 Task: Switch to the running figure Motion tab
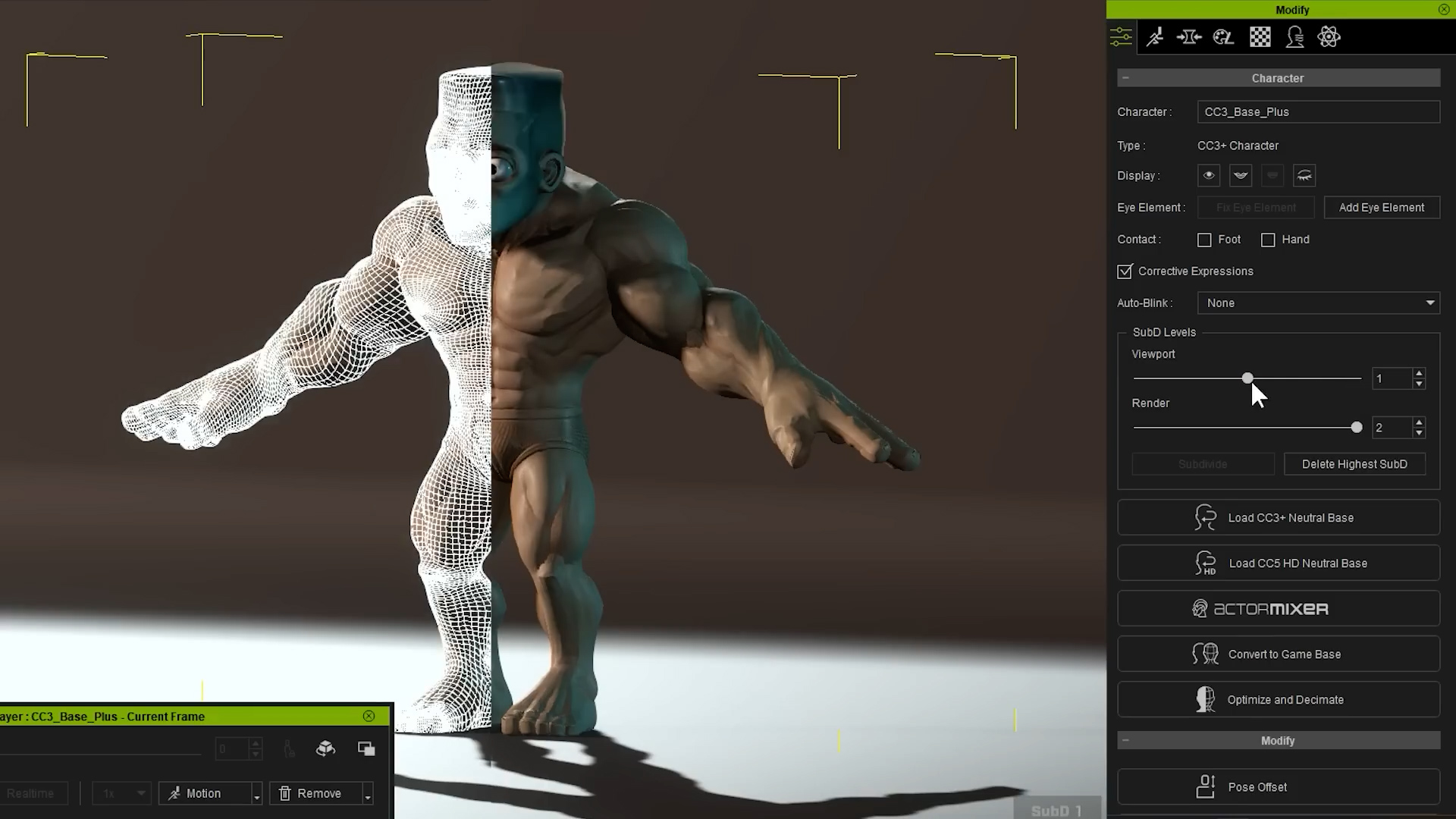1155,36
